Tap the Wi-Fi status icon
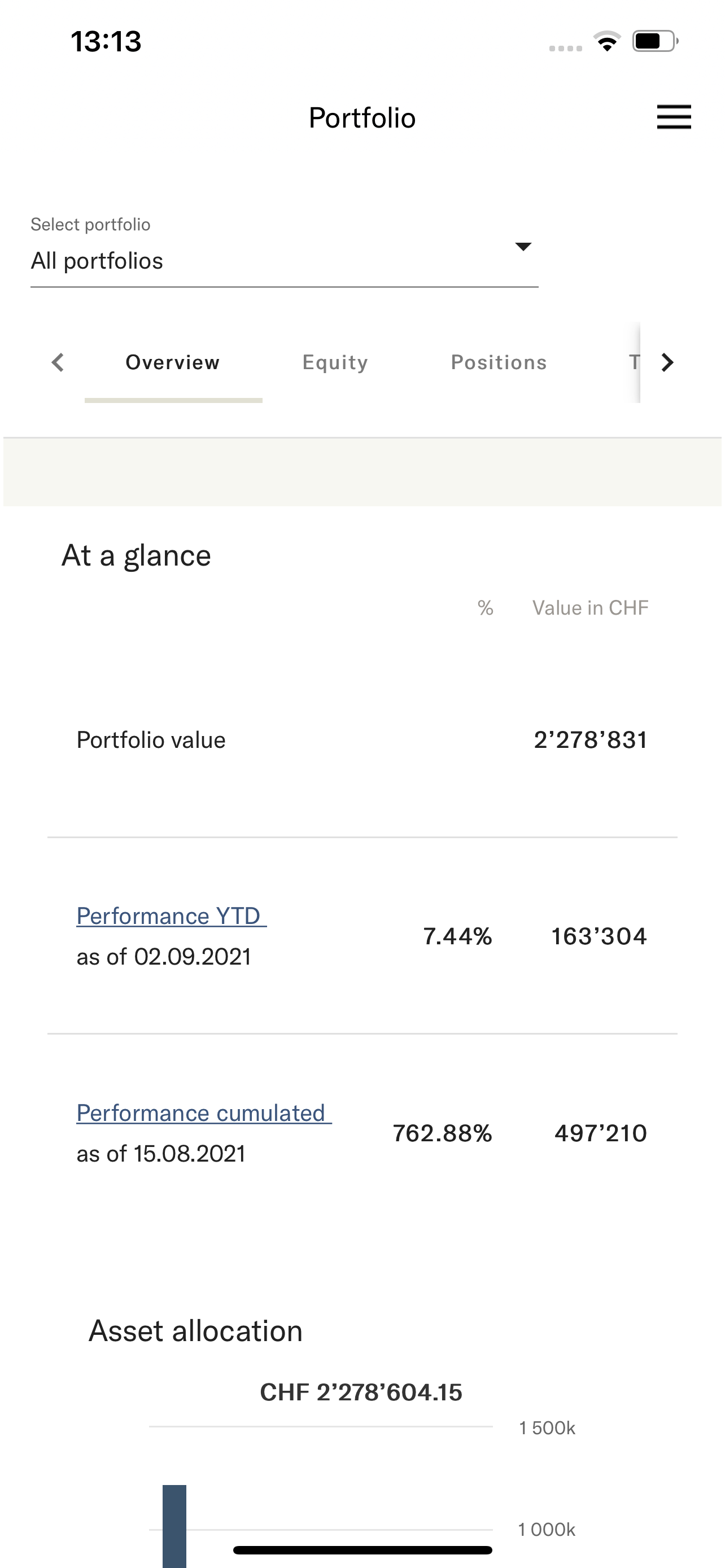The image size is (725, 1568). pos(607,41)
